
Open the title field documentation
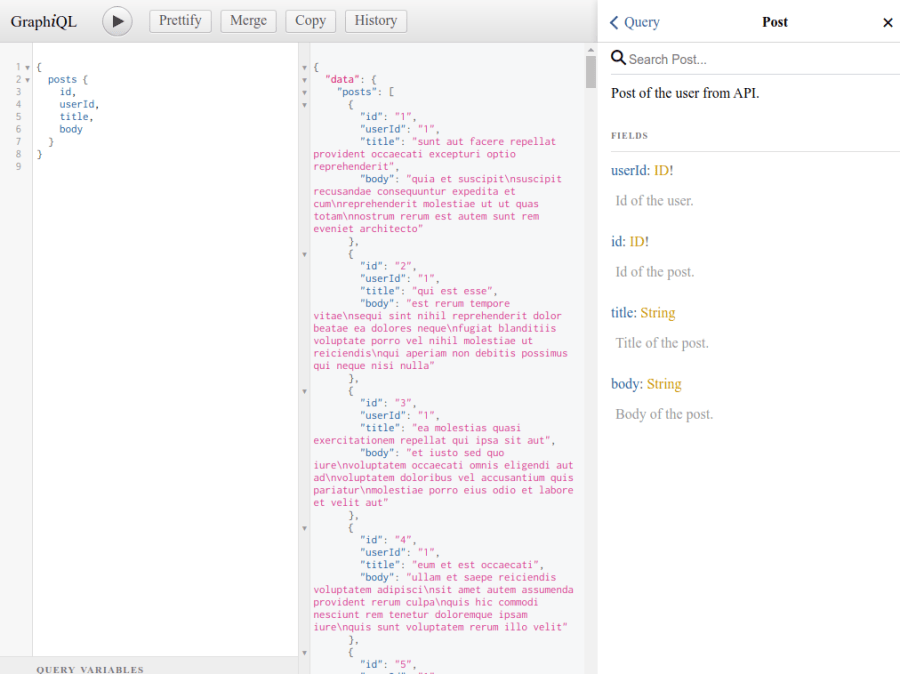click(x=622, y=313)
